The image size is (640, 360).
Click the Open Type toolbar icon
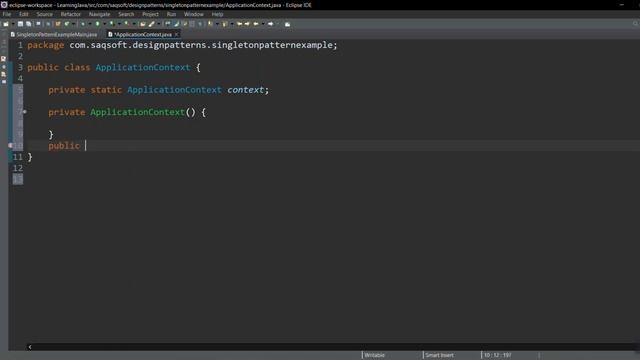pos(142,24)
